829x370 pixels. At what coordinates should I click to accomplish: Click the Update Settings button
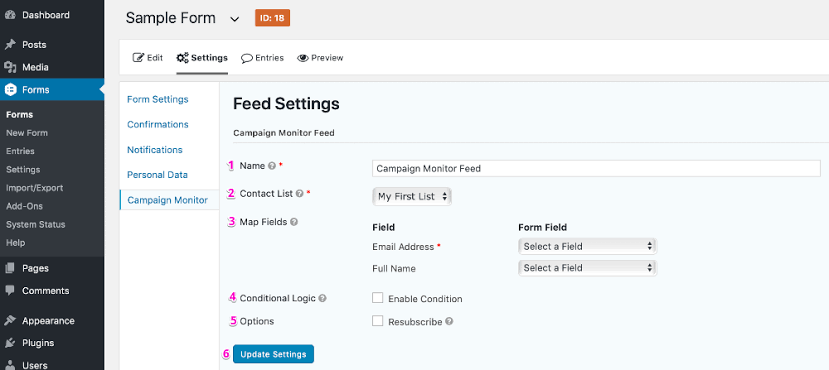[273, 354]
